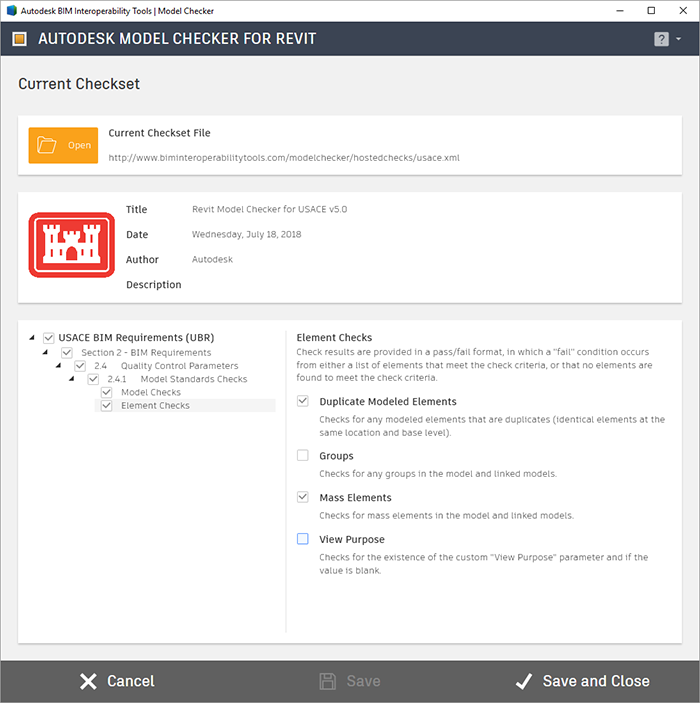Click the Save button
700x703 pixels.
pyautogui.click(x=350, y=681)
